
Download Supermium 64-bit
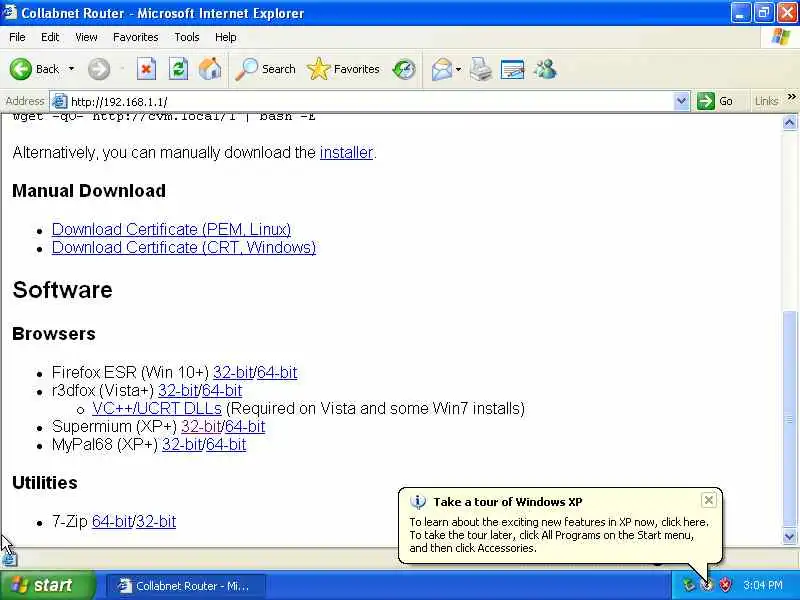click(245, 427)
